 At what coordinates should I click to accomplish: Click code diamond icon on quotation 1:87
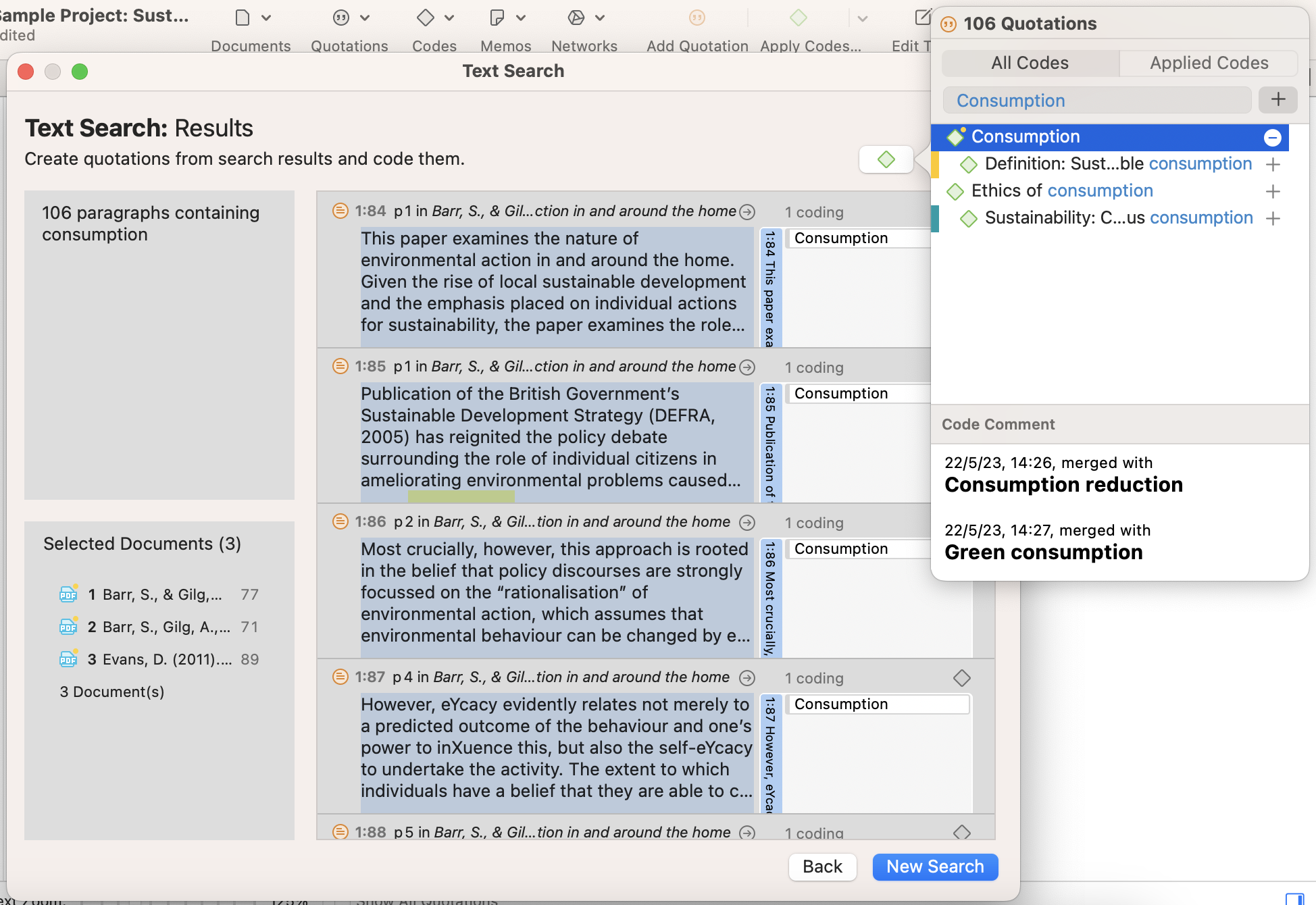coord(961,677)
